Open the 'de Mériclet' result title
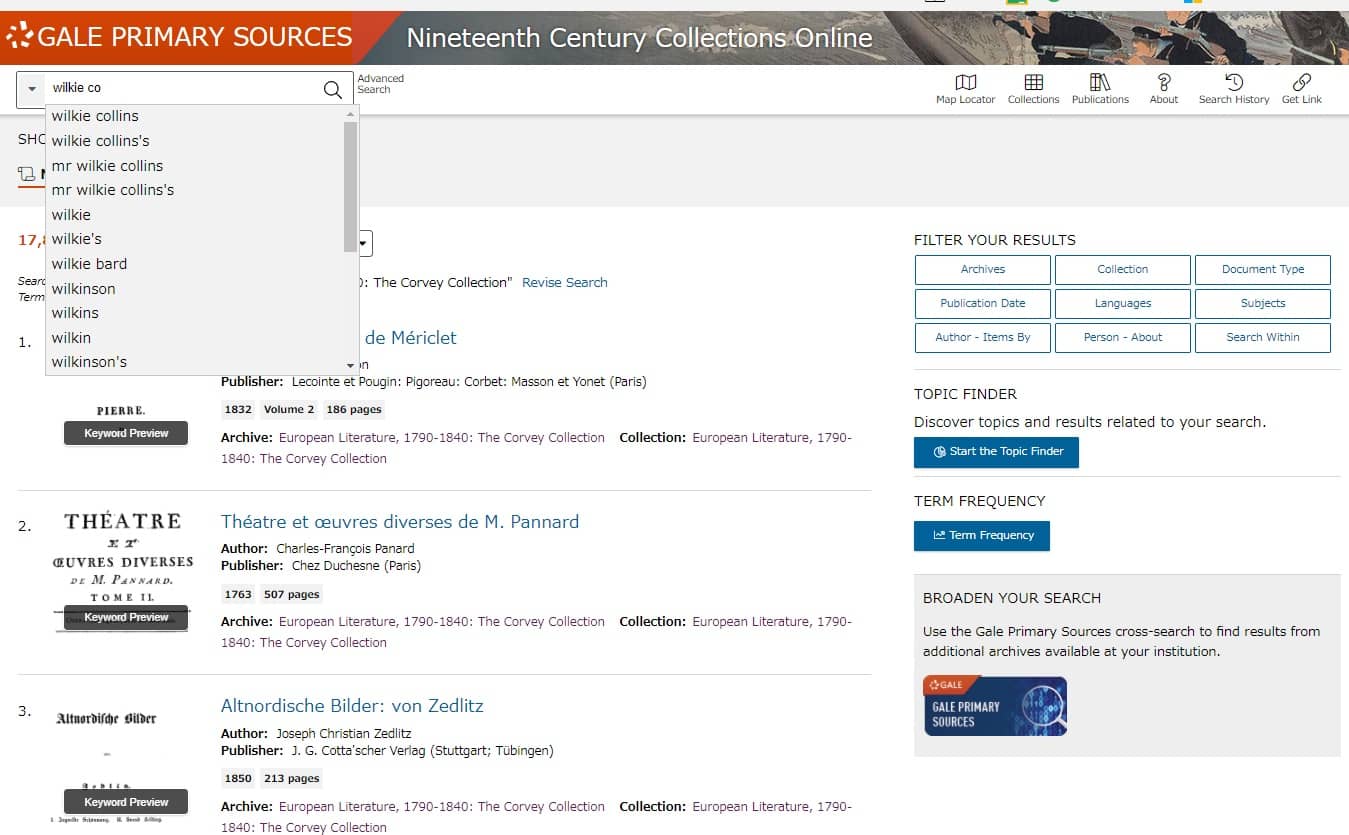1349x835 pixels. coord(410,338)
